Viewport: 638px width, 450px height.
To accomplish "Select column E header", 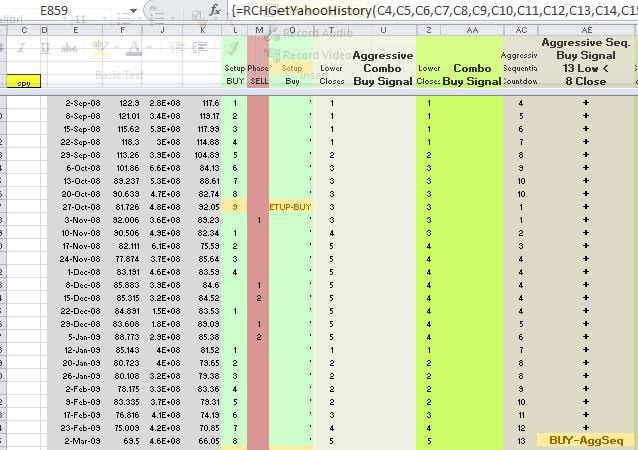I will tap(76, 30).
